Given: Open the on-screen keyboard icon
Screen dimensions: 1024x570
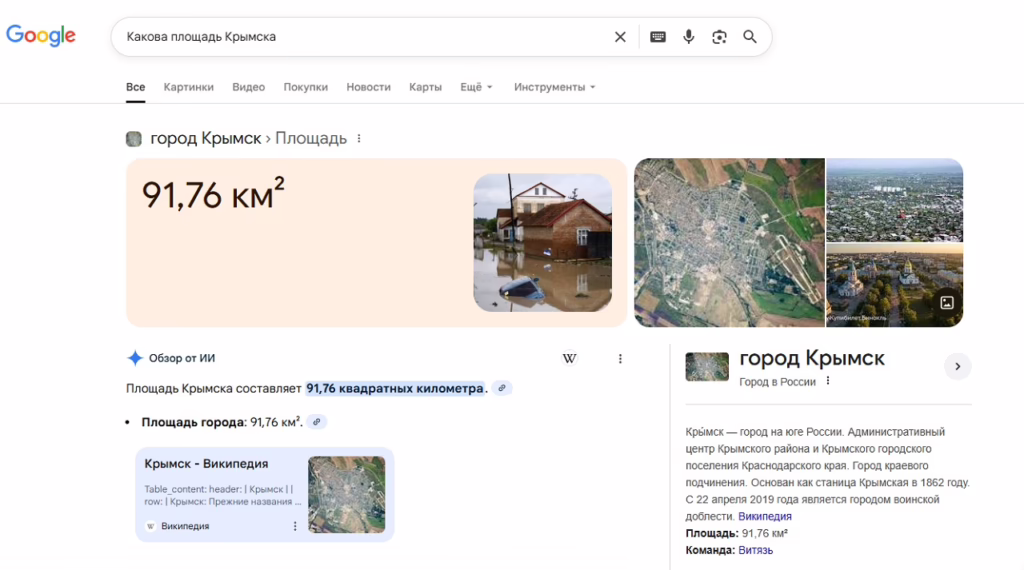Looking at the screenshot, I should pos(658,37).
